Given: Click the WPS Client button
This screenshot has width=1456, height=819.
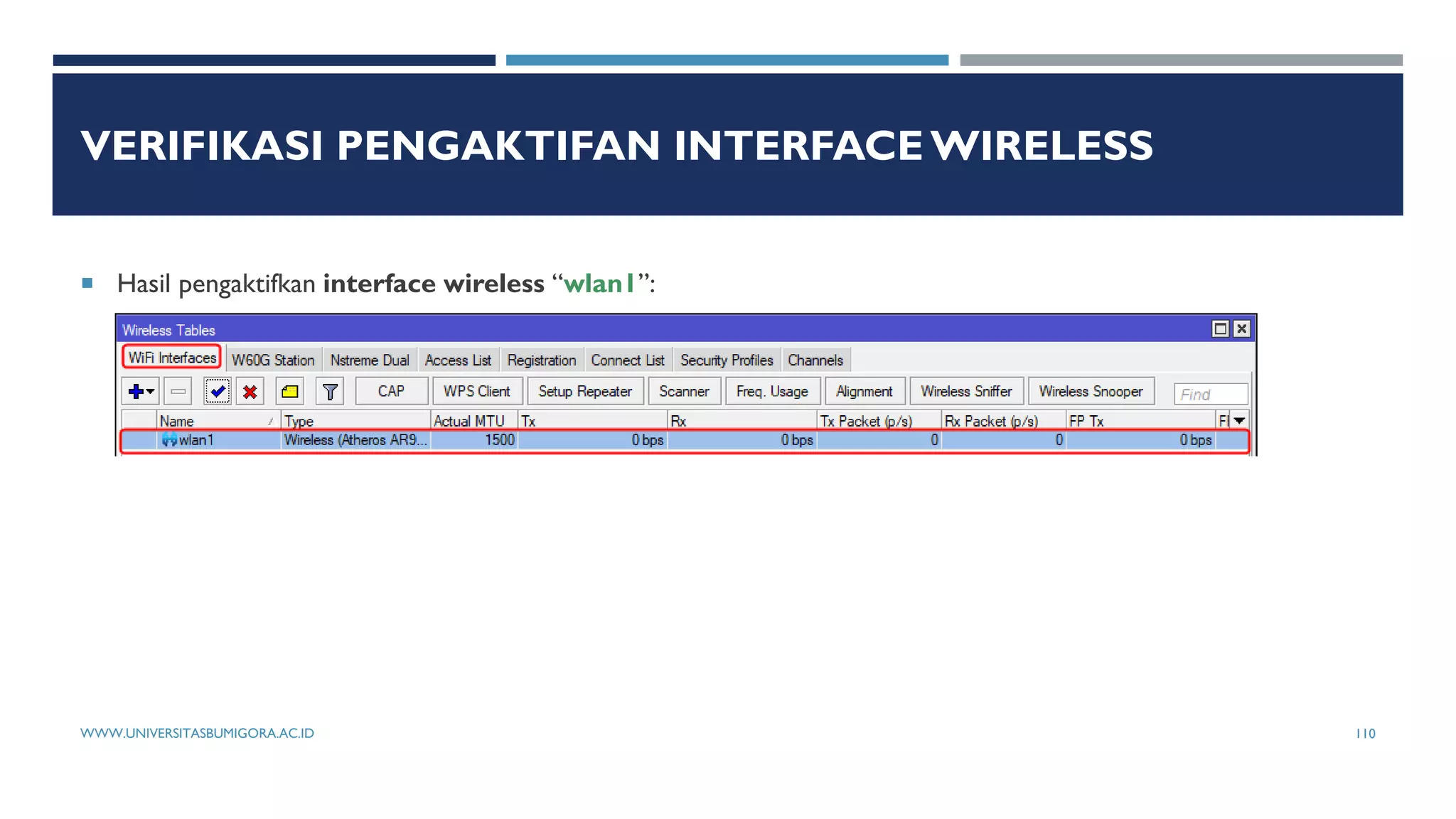Looking at the screenshot, I should pyautogui.click(x=477, y=391).
